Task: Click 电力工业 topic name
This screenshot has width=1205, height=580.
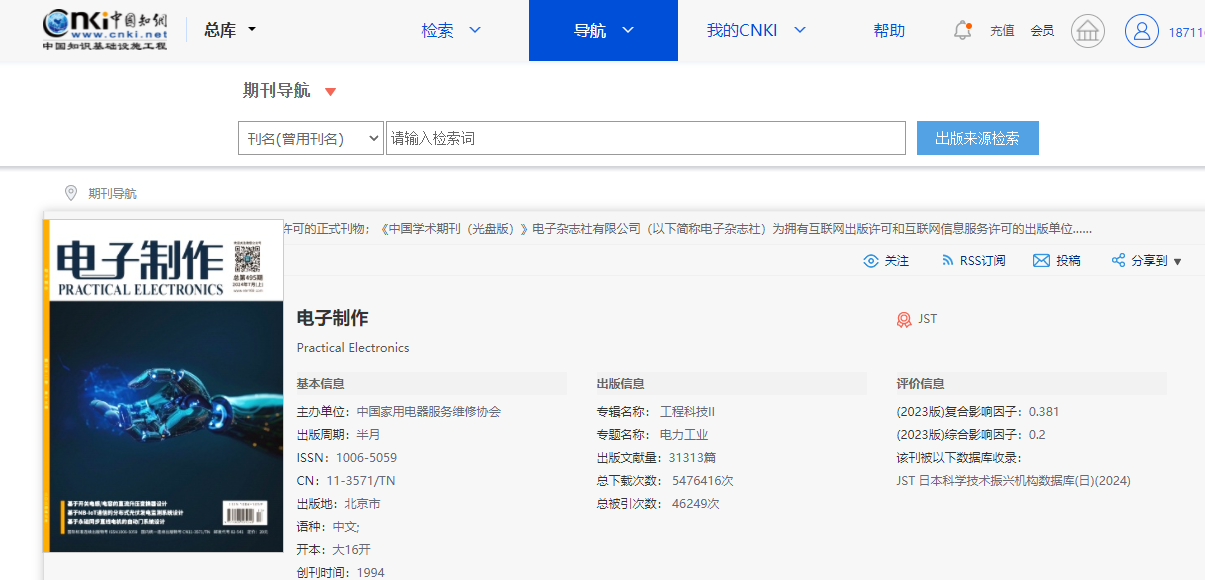Action: (683, 435)
